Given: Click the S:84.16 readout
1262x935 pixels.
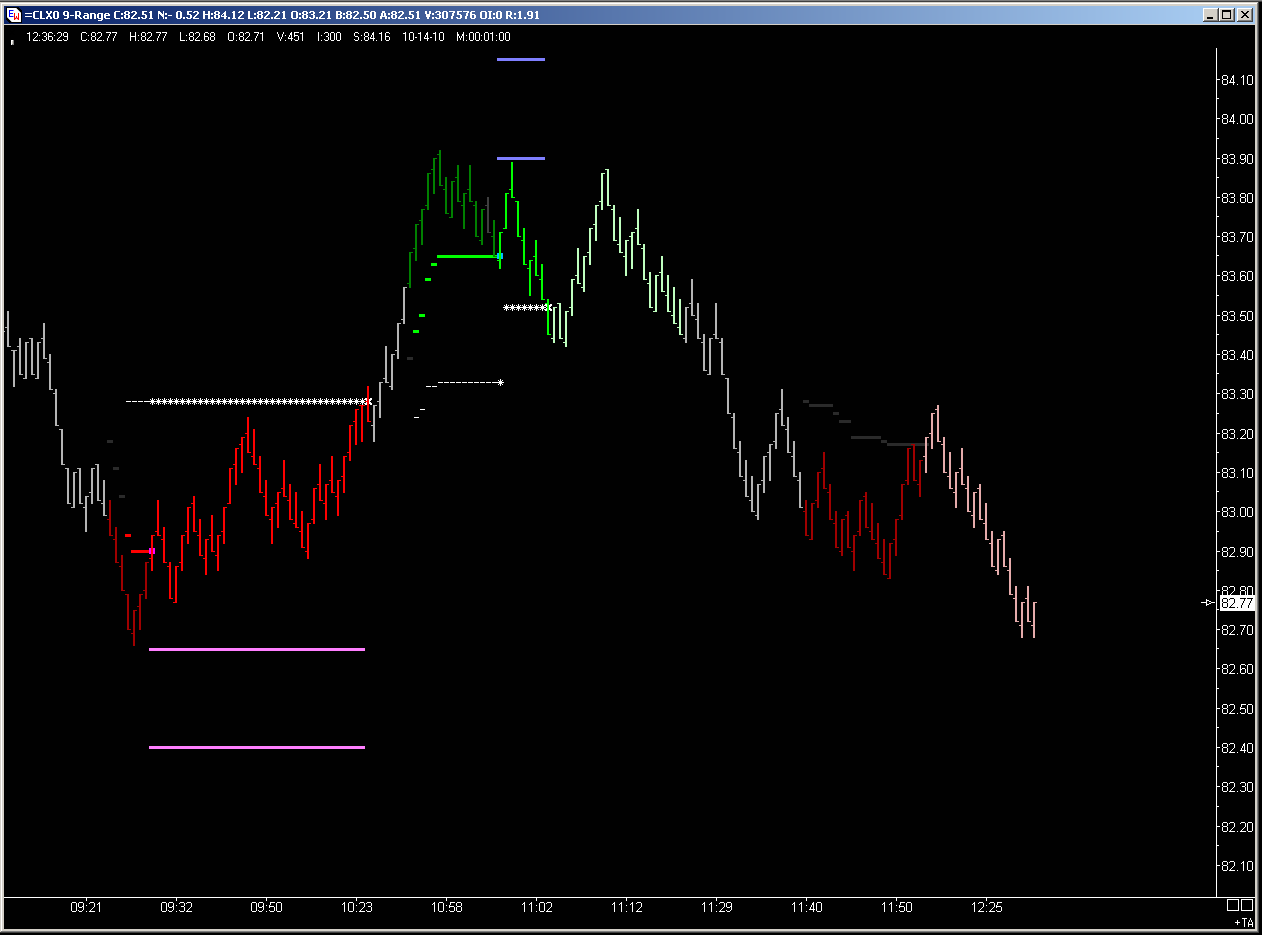Looking at the screenshot, I should [371, 37].
